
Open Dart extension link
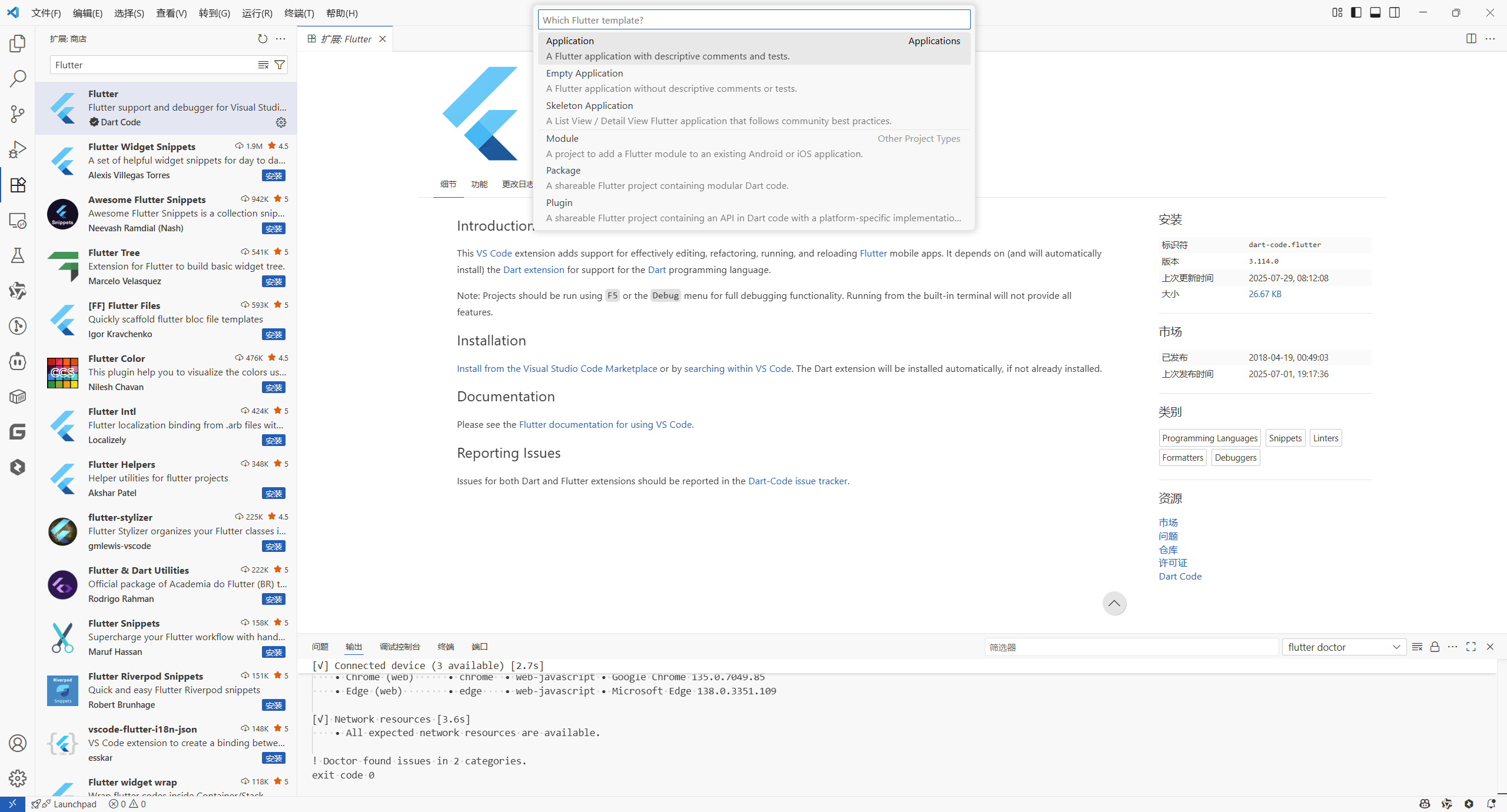[533, 269]
